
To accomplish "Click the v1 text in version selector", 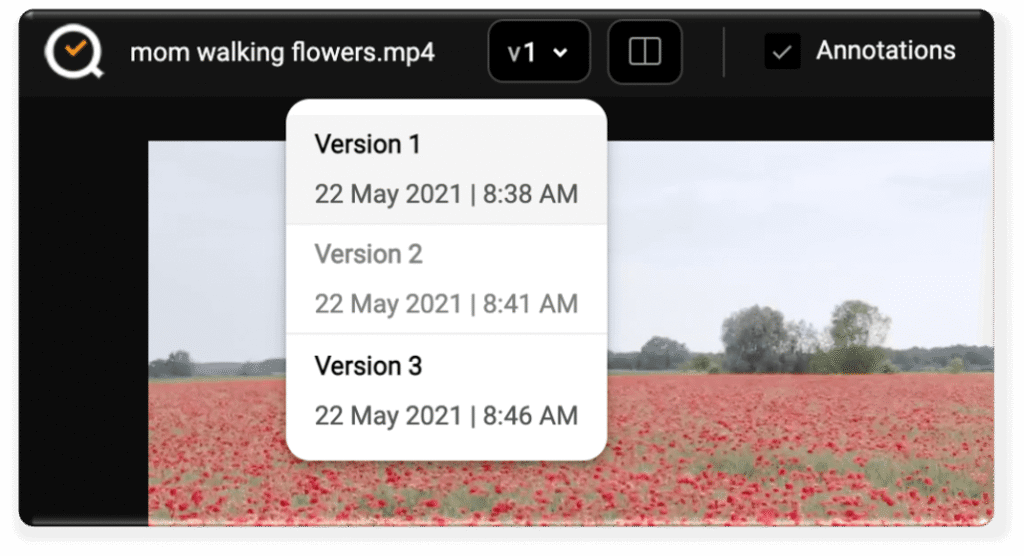I will (524, 52).
